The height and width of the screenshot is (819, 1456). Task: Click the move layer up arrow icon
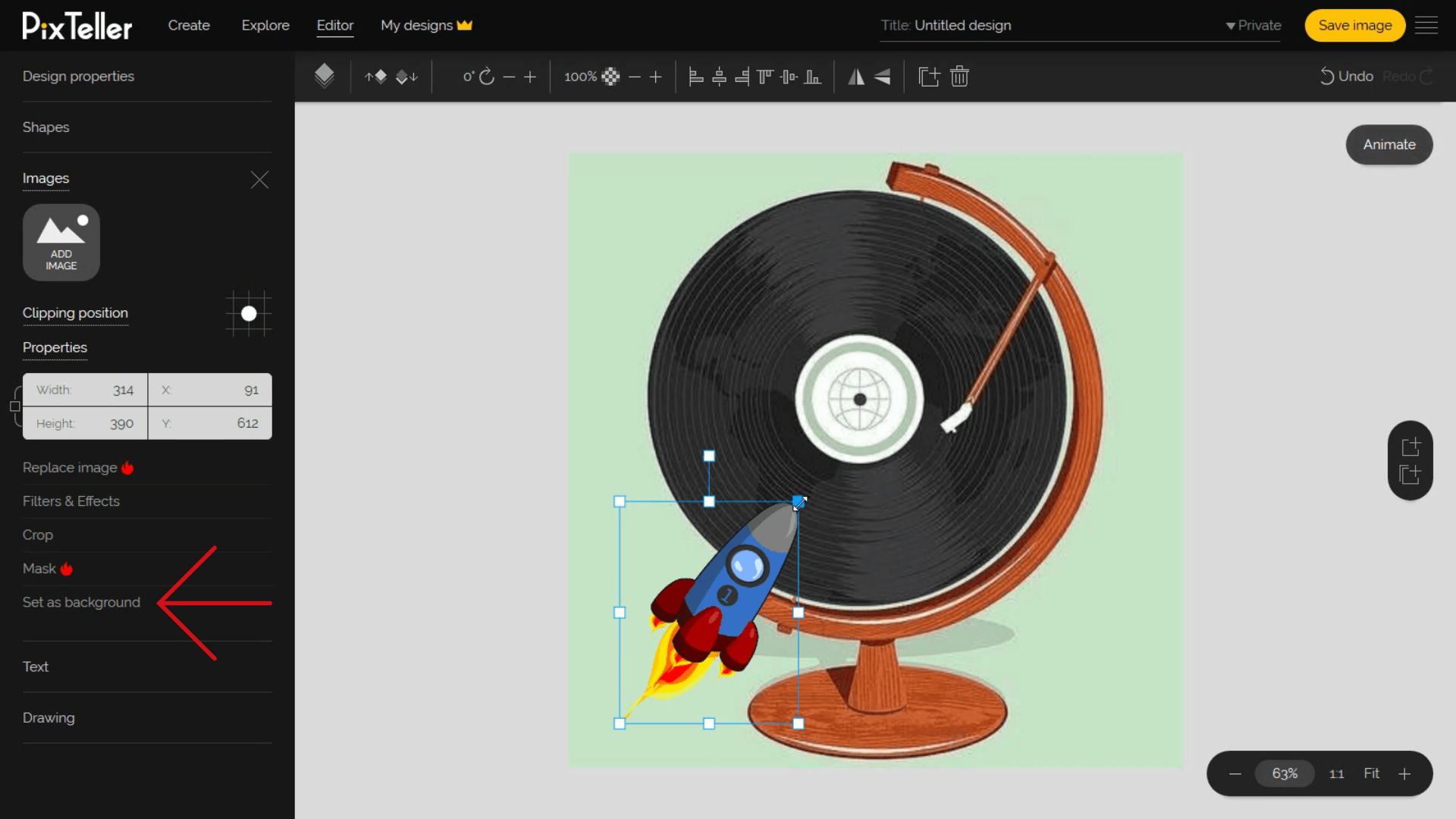375,76
